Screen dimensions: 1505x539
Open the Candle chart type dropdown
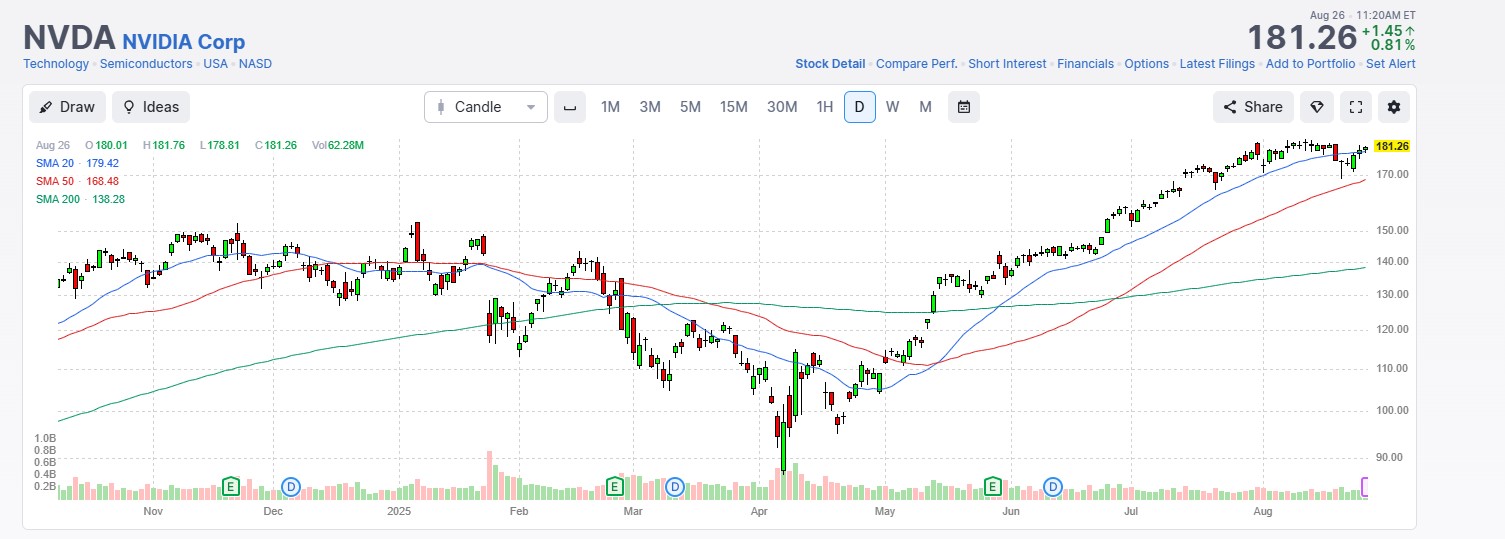(x=486, y=107)
